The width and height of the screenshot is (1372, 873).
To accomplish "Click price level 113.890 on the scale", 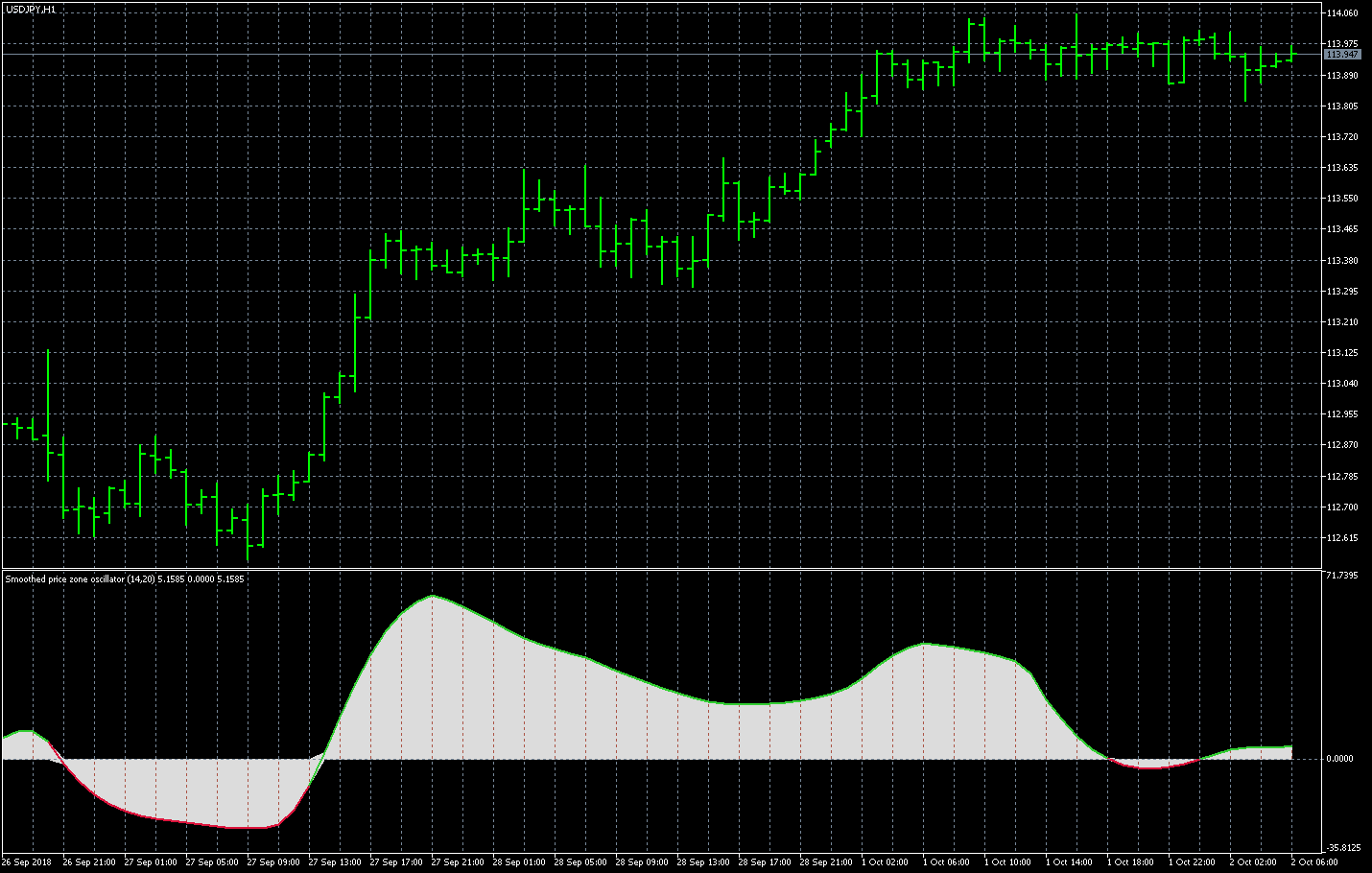I will (1342, 75).
